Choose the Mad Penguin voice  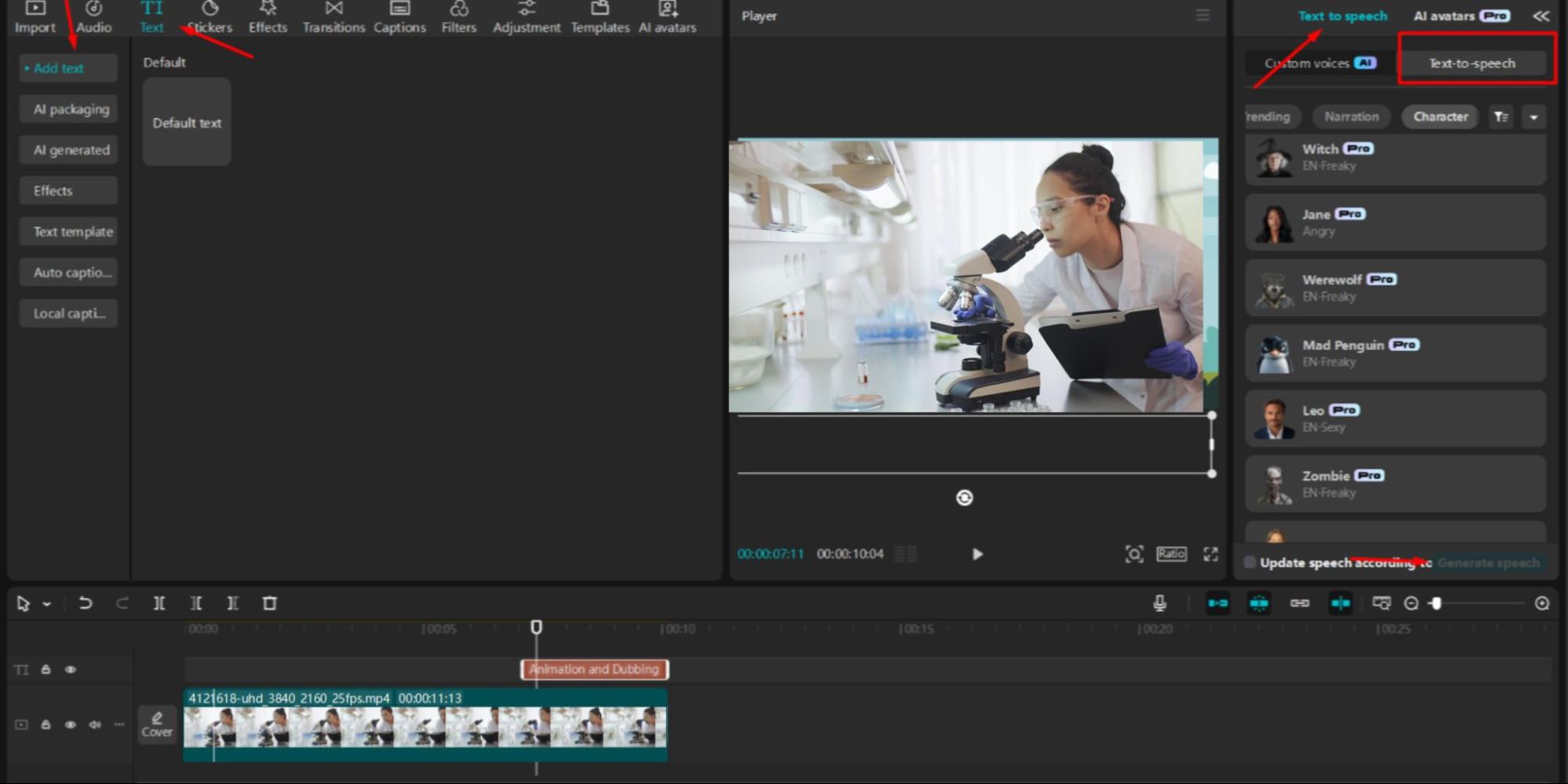[1395, 354]
